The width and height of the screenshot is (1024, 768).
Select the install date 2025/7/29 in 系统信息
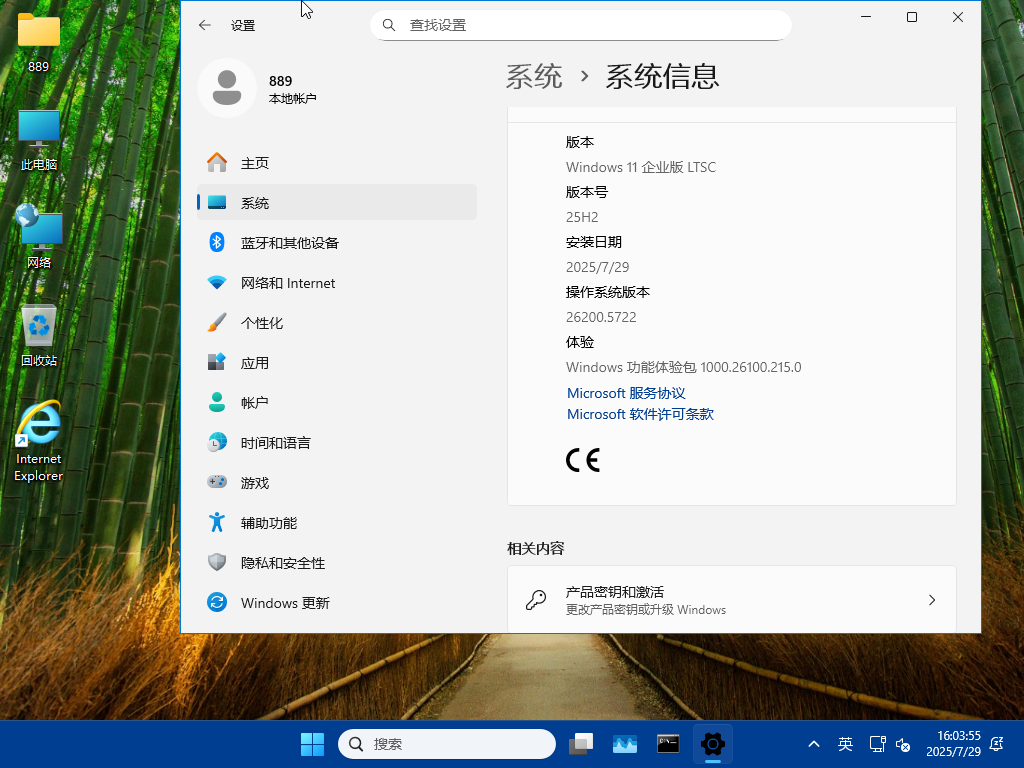click(x=598, y=267)
